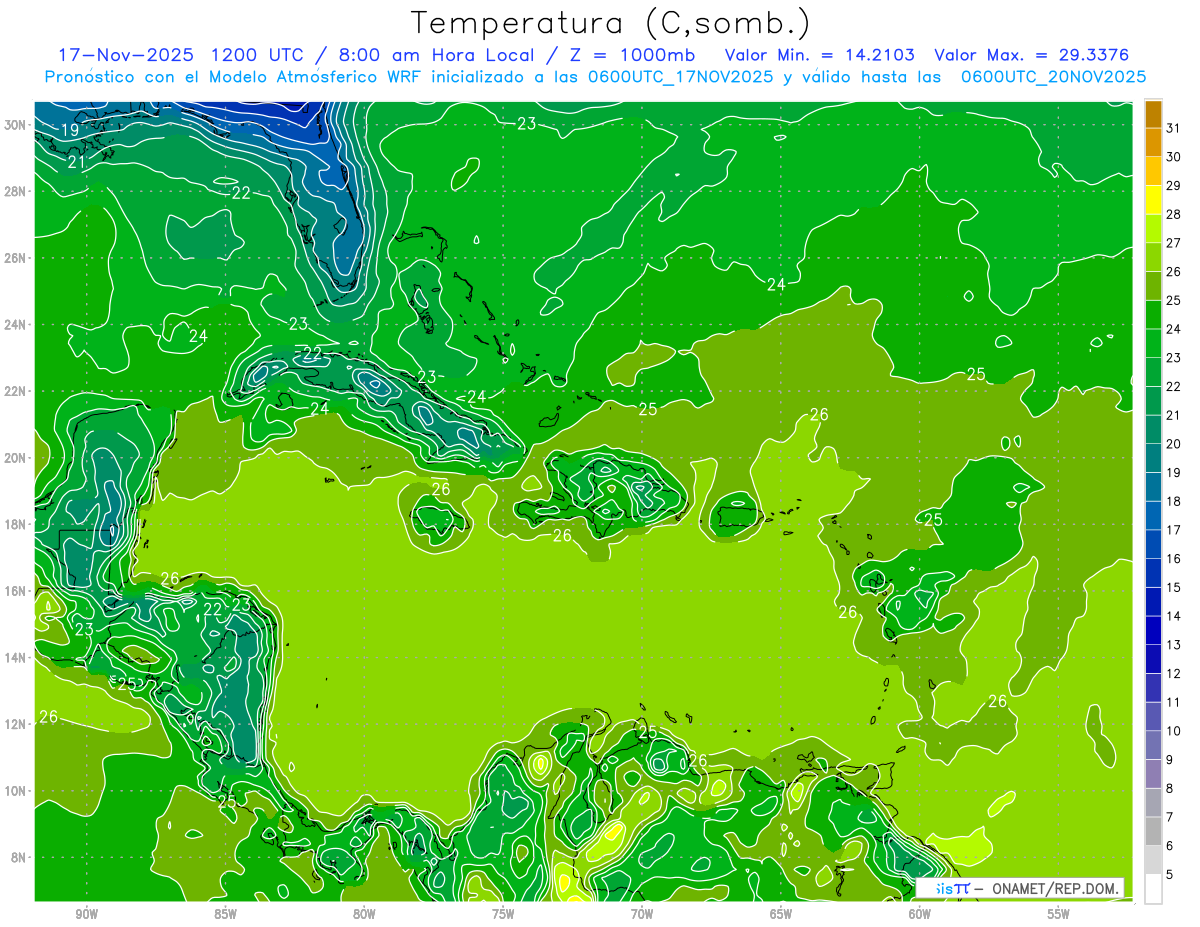This screenshot has height=927, width=1200.
Task: Click the "75W" longitude axis label
Action: click(x=503, y=914)
